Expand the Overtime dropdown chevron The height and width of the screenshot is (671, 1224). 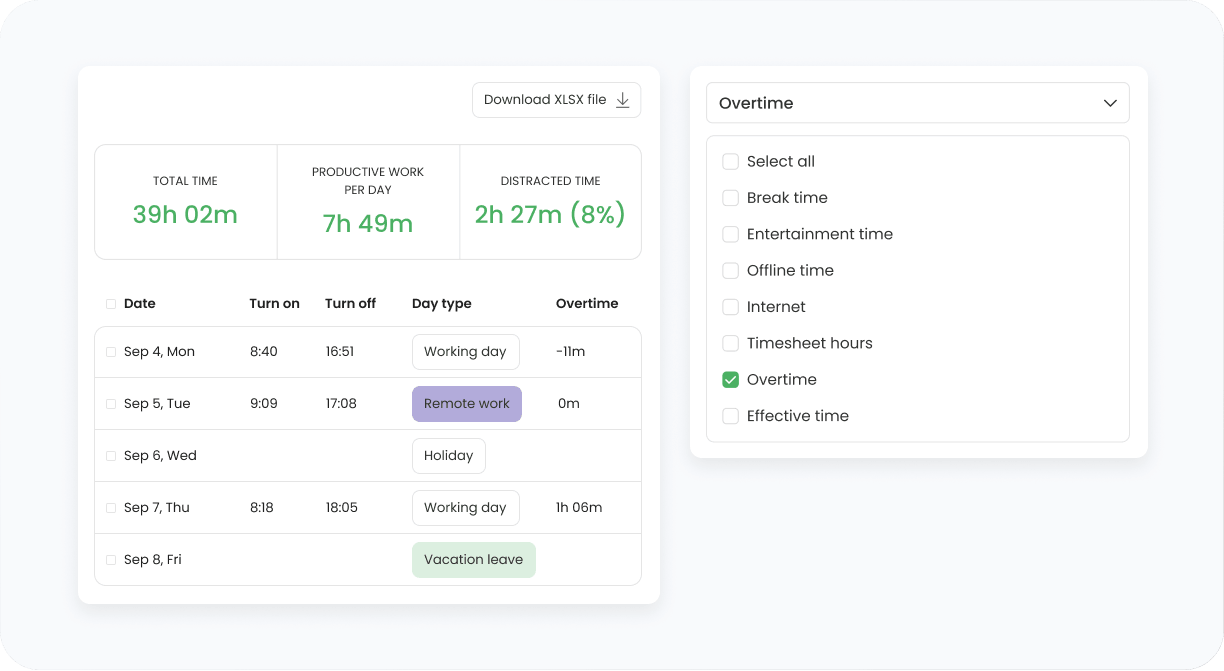point(1110,103)
